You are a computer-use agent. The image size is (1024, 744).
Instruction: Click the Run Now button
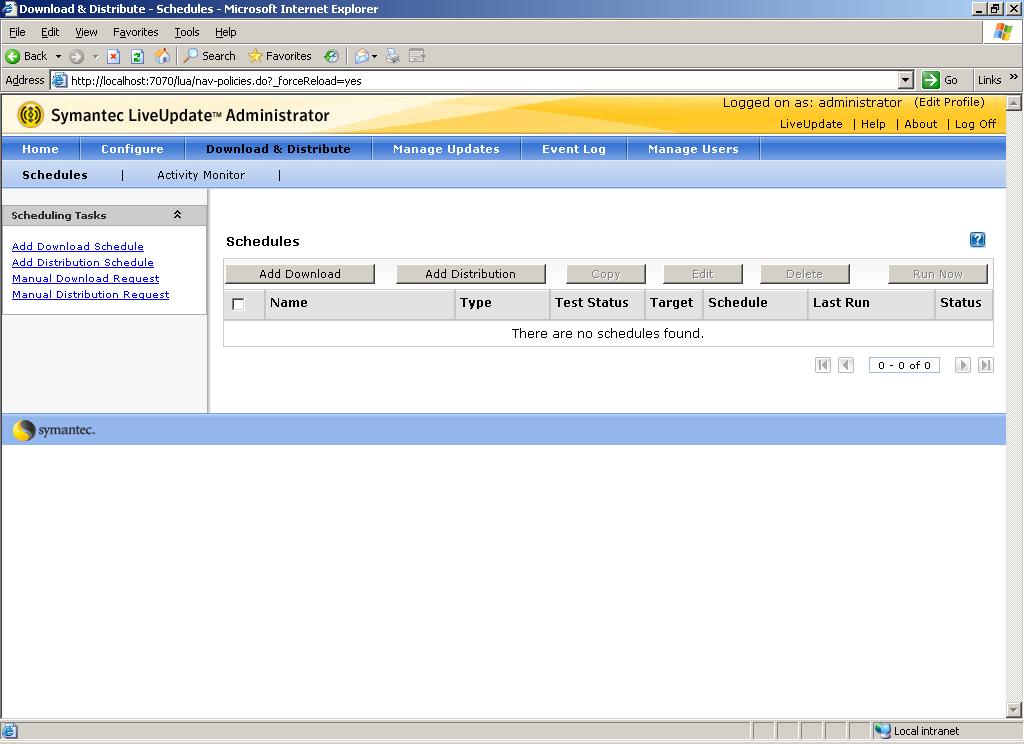pos(938,274)
